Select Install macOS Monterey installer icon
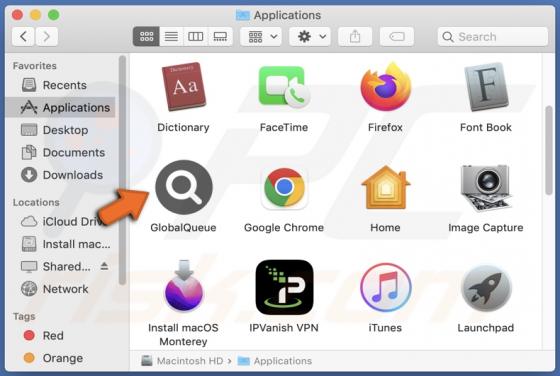This screenshot has height=376, width=560. (x=184, y=286)
